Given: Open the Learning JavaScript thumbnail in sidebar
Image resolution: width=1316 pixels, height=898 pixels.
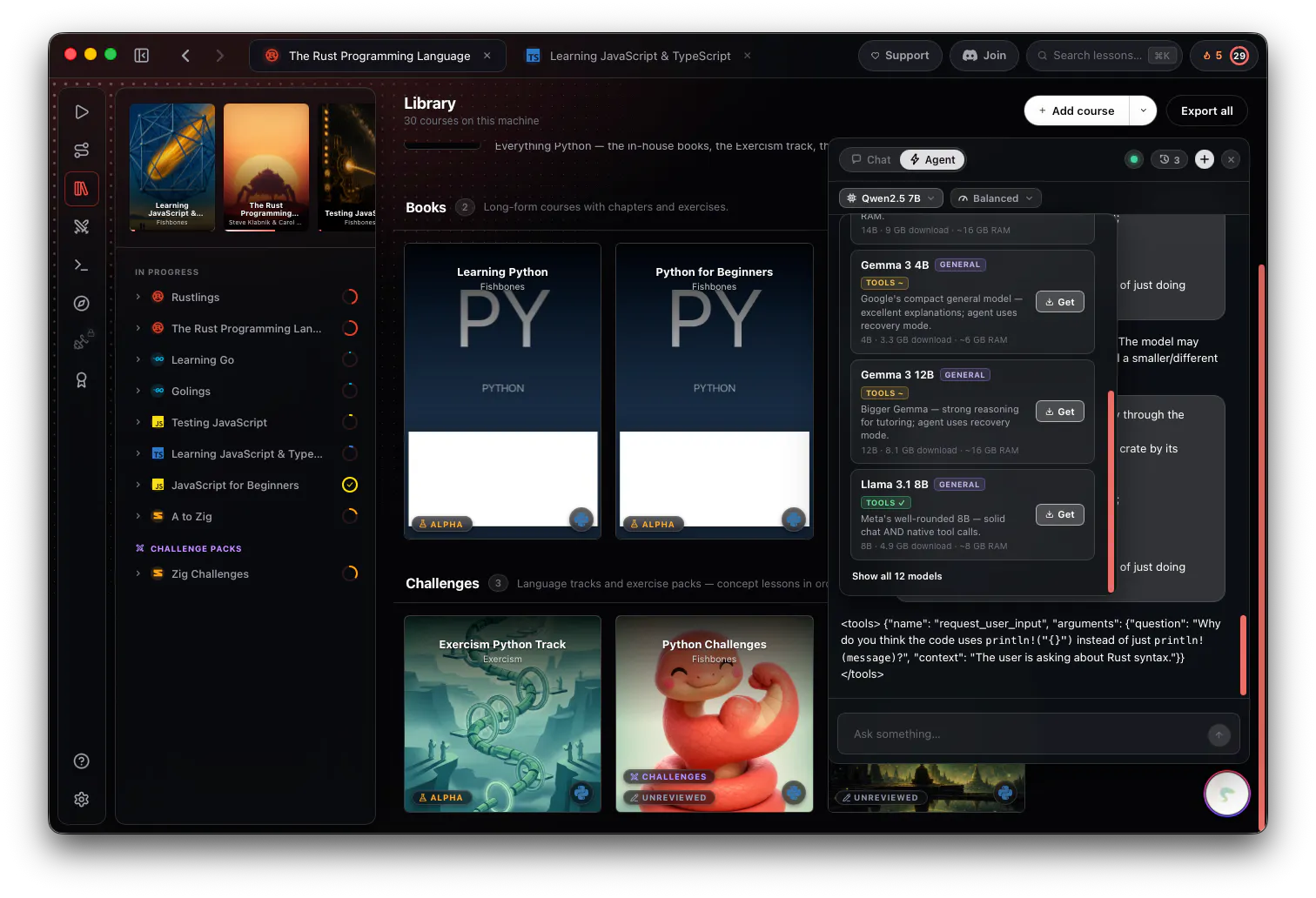Looking at the screenshot, I should (172, 167).
